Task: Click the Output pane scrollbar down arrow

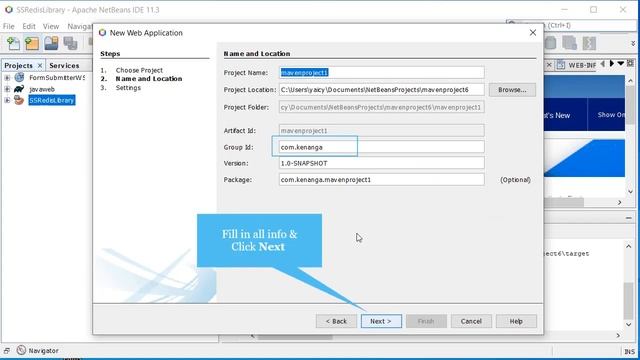Action: point(629,324)
